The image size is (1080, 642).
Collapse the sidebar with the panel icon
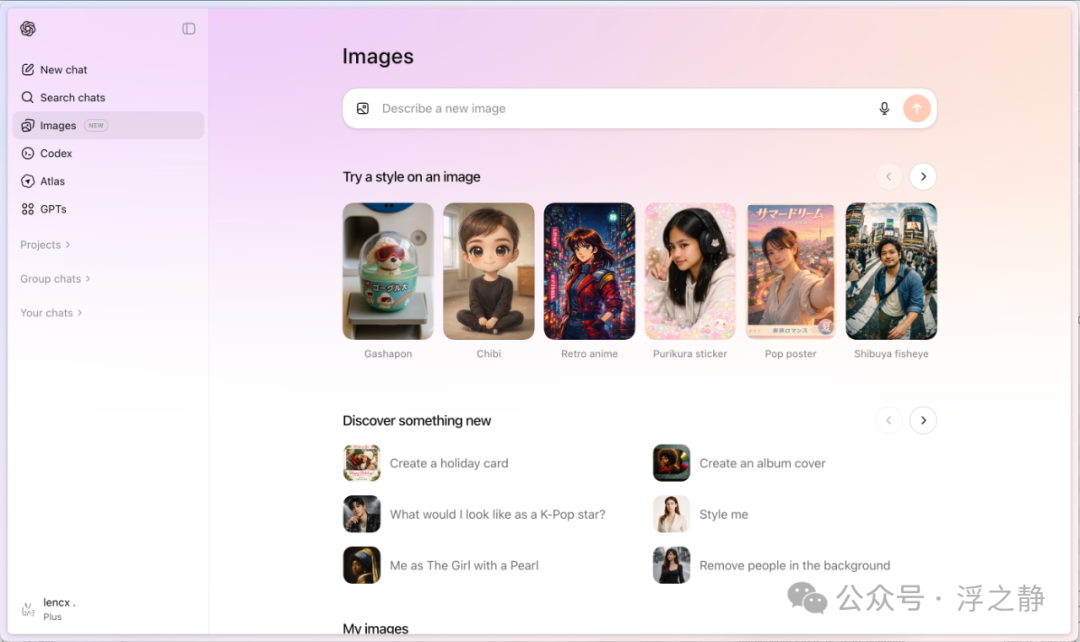click(189, 28)
